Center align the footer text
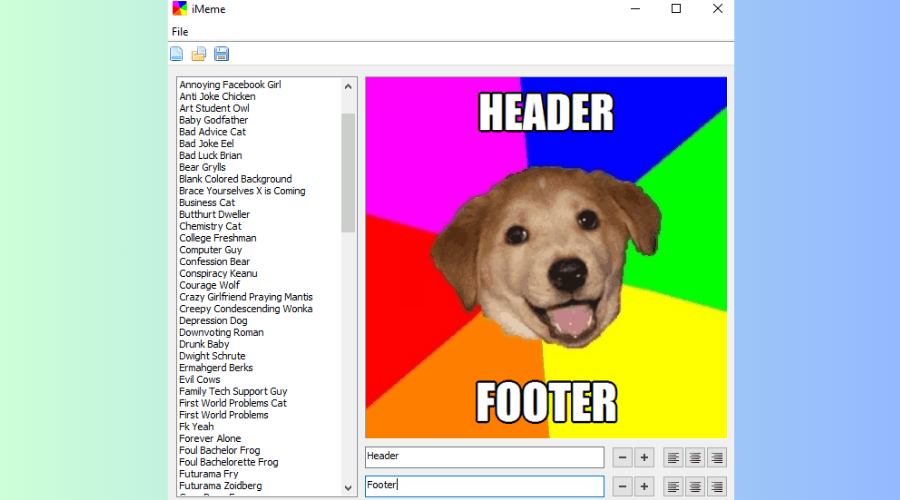 click(695, 486)
